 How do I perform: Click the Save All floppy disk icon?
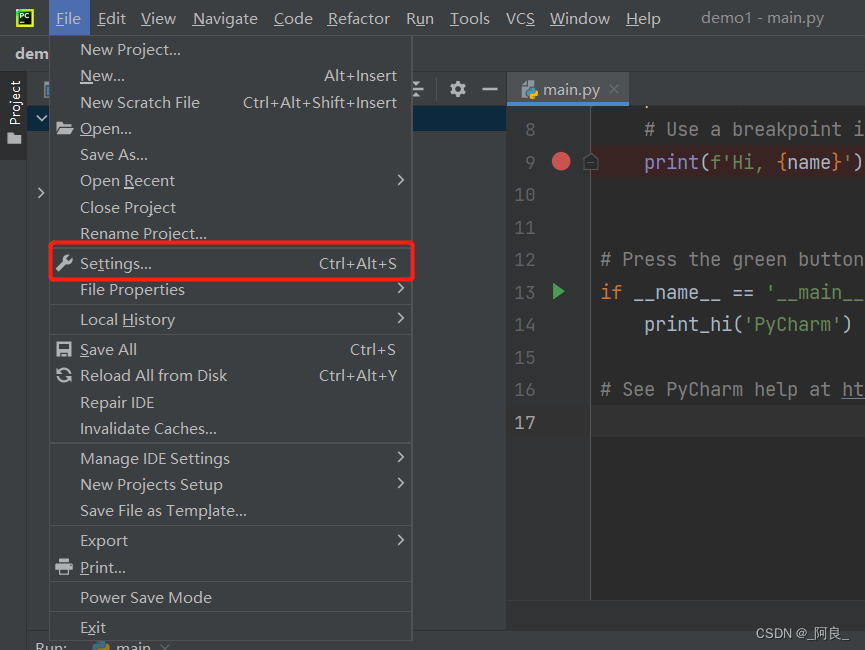click(62, 349)
